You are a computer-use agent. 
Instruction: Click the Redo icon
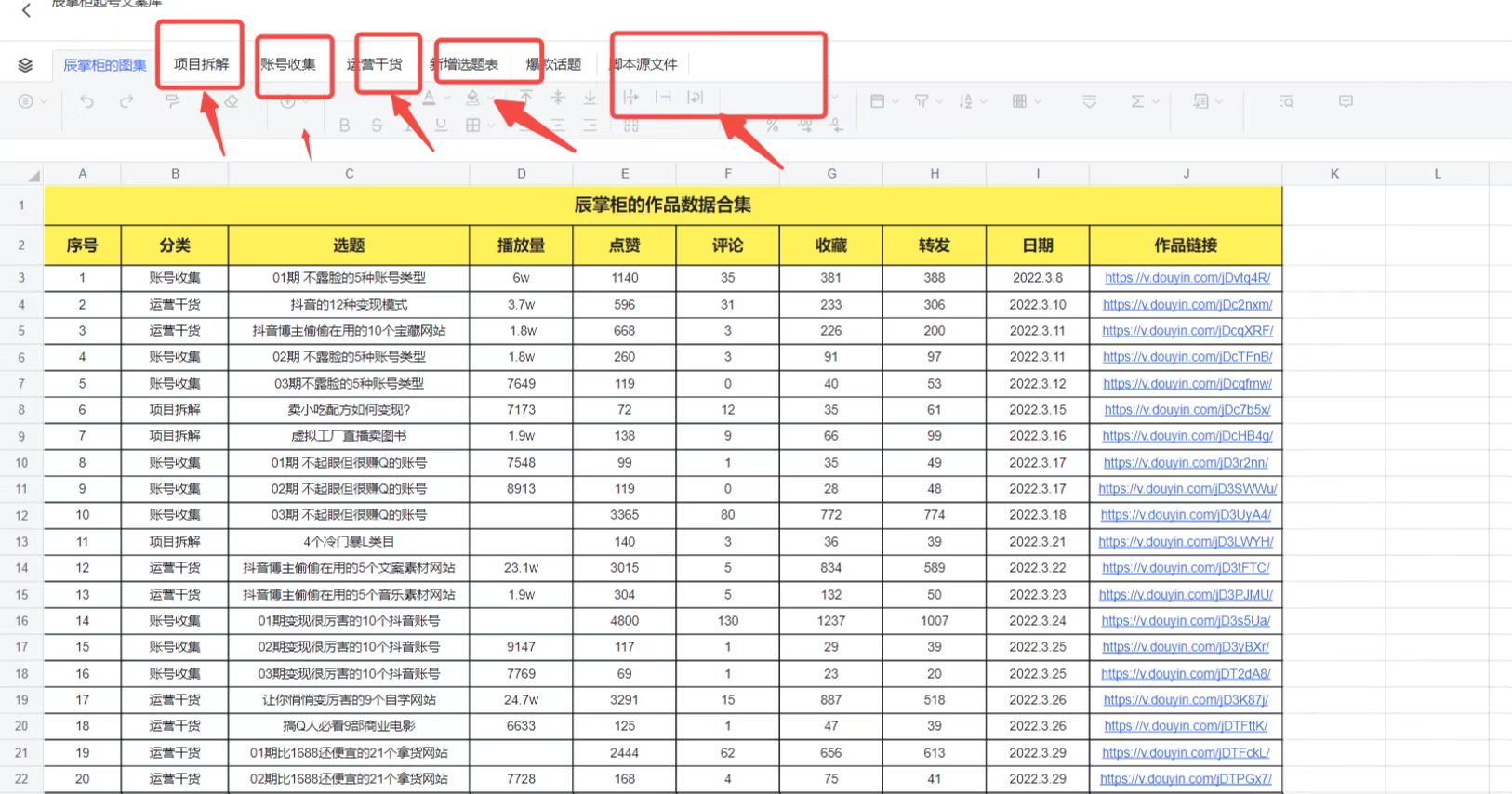coord(126,101)
